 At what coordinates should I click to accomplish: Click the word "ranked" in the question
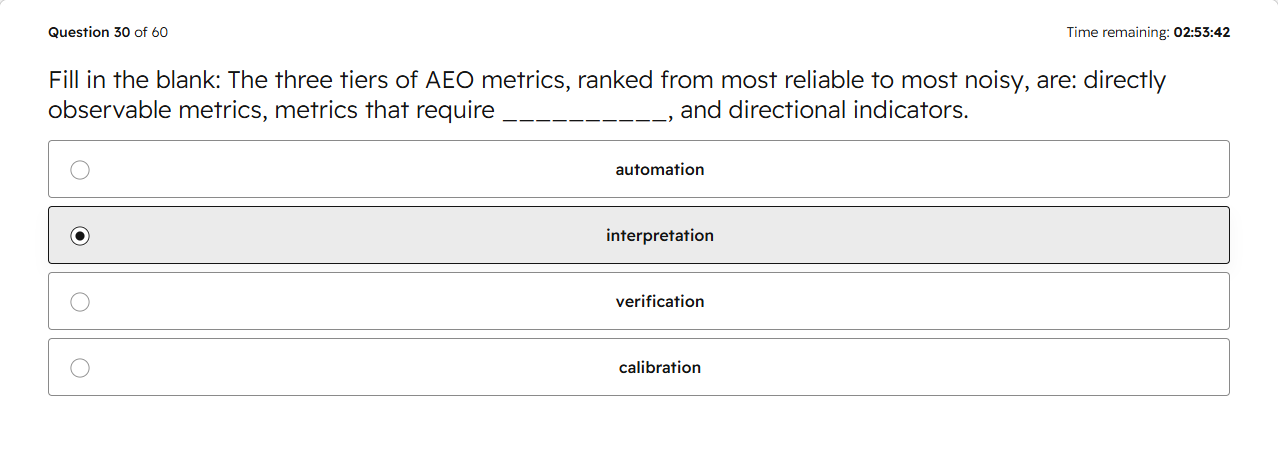tap(614, 81)
